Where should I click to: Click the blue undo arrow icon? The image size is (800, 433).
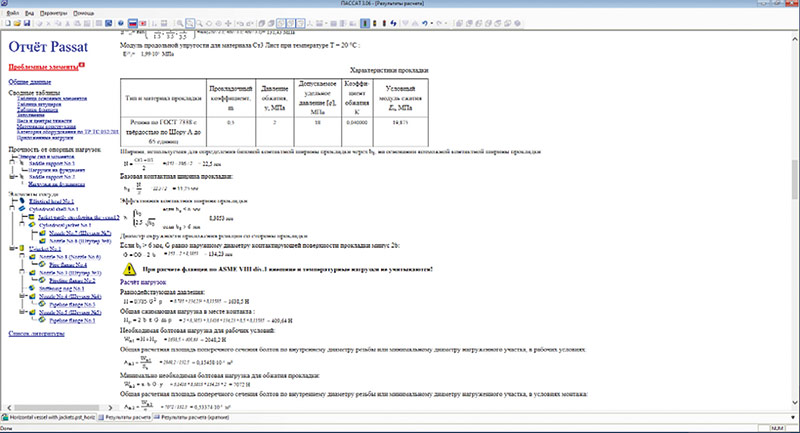[424, 23]
